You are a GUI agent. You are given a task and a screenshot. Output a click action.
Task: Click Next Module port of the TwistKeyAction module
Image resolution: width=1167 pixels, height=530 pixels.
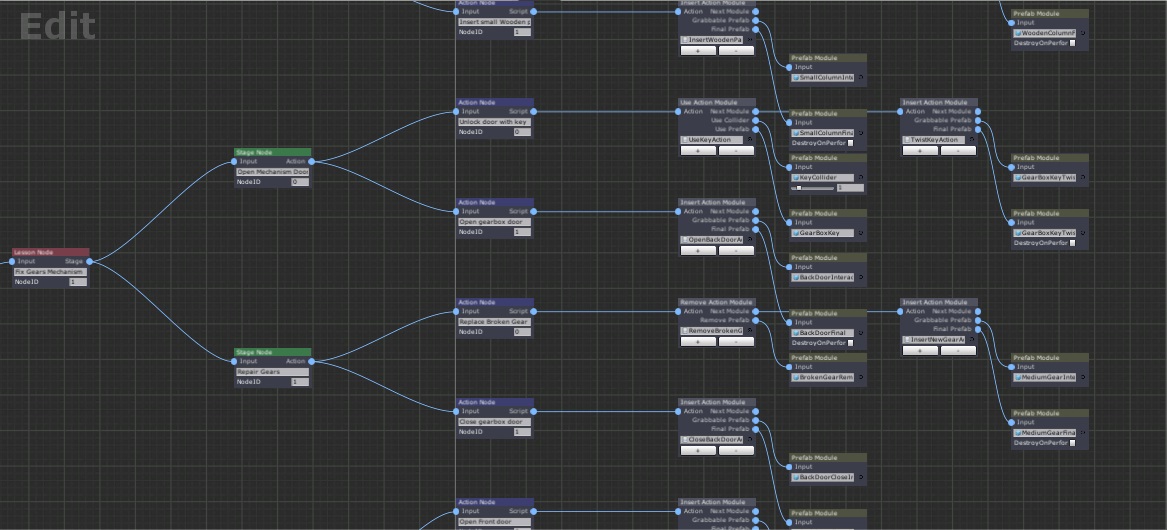[x=977, y=111]
